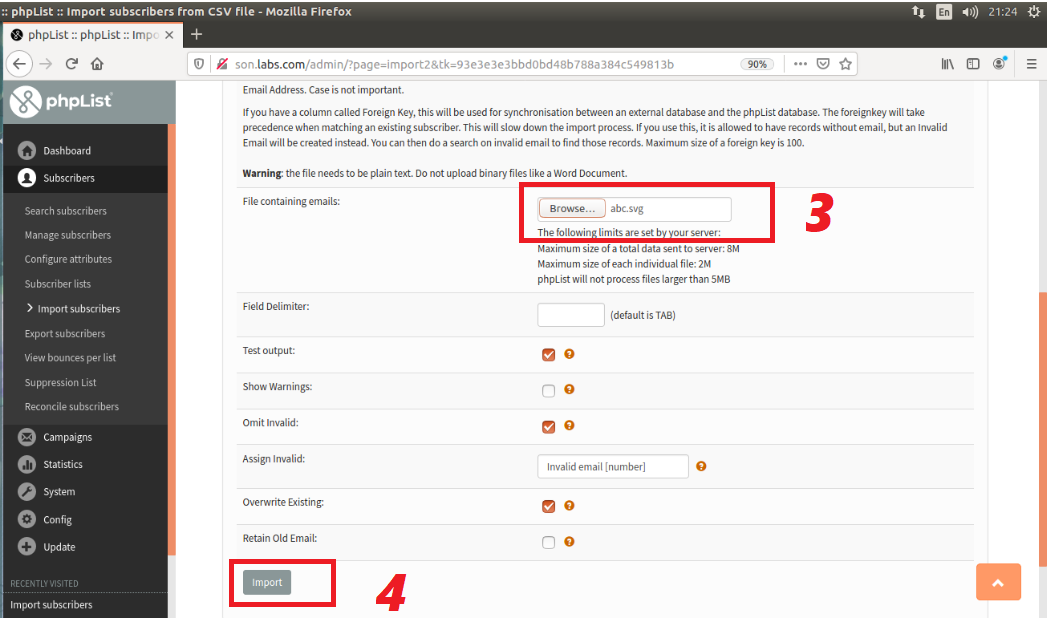1048x620 pixels.
Task: Expand the Import subscribers chevron
Action: 29,308
